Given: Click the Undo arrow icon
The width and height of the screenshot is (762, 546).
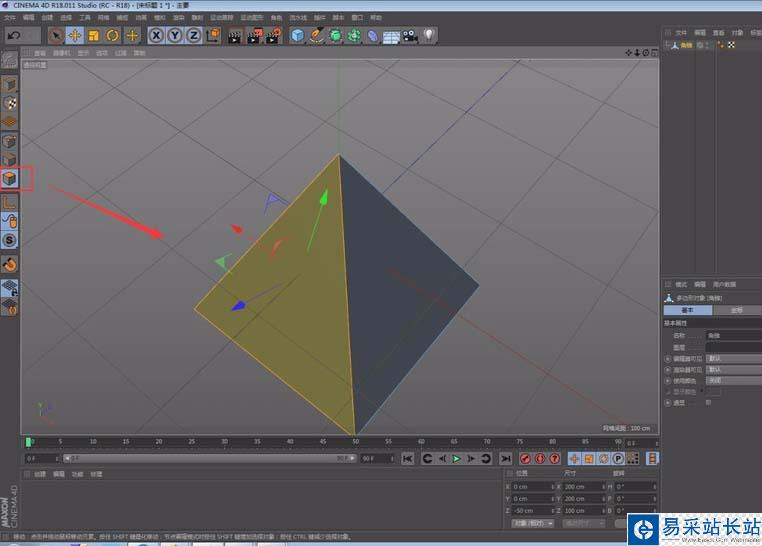Looking at the screenshot, I should point(14,35).
